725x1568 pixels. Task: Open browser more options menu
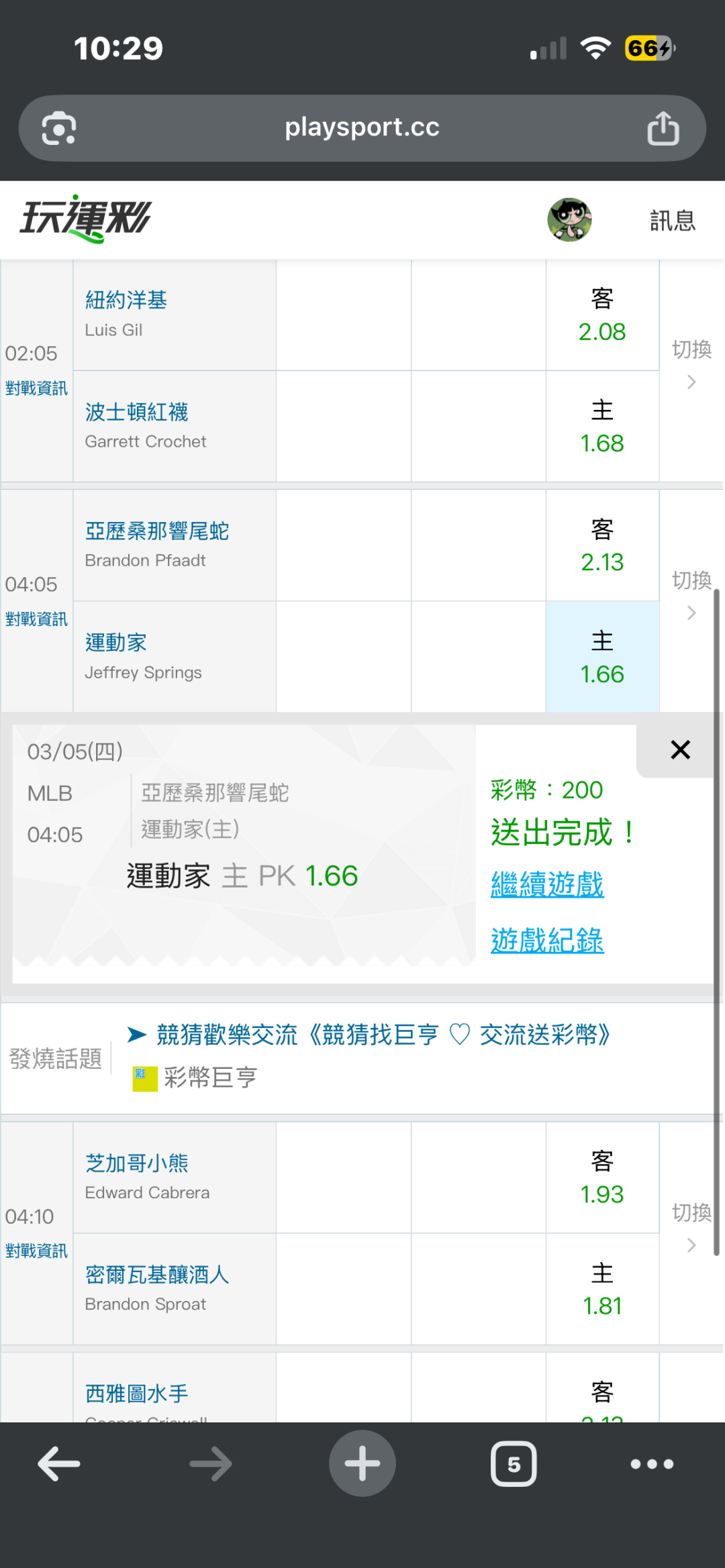pos(651,1463)
